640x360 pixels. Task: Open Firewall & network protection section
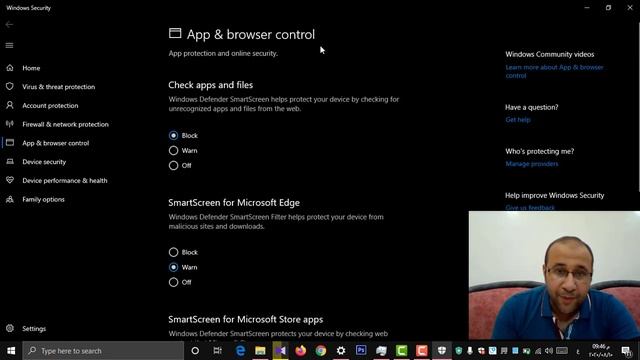[x=65, y=124]
